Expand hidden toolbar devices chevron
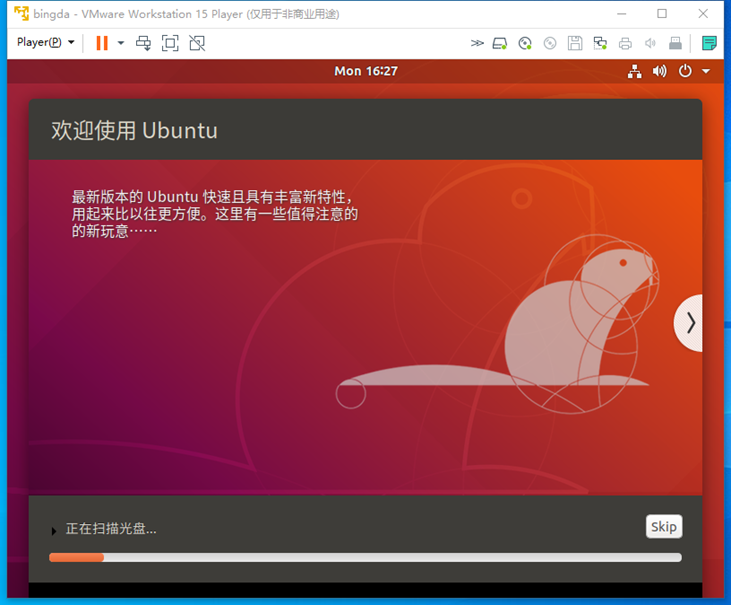The width and height of the screenshot is (731, 605). tap(477, 43)
